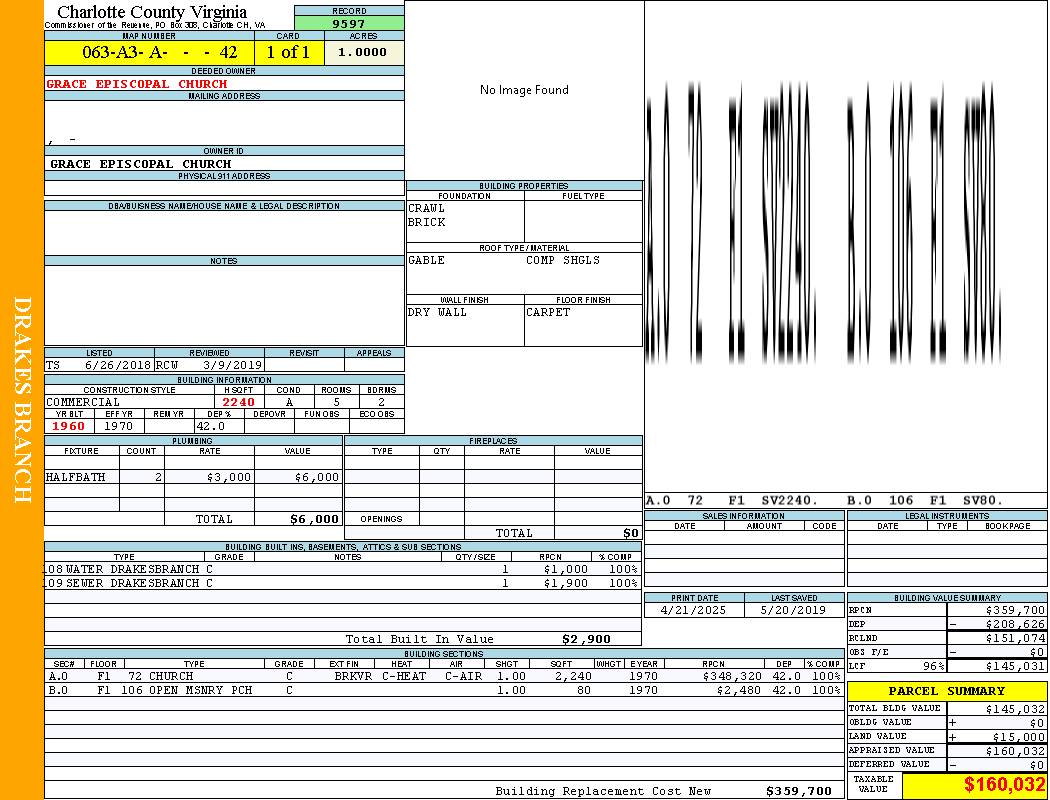Click the RPCN summary value $359,700
Screen dimensions: 1050x800
[1015, 611]
